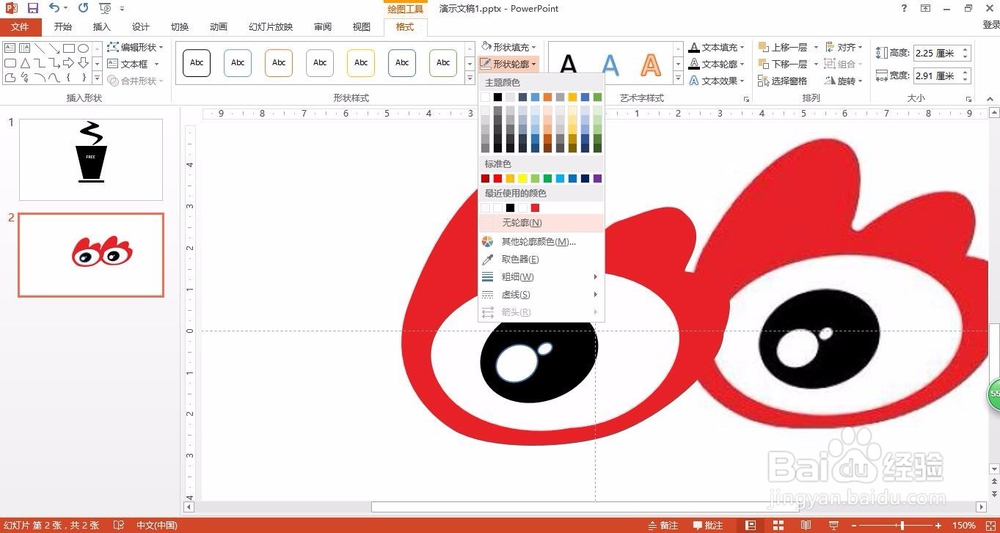Apply the blue outlined WordArt A style
This screenshot has height=533, width=1000.
point(610,64)
